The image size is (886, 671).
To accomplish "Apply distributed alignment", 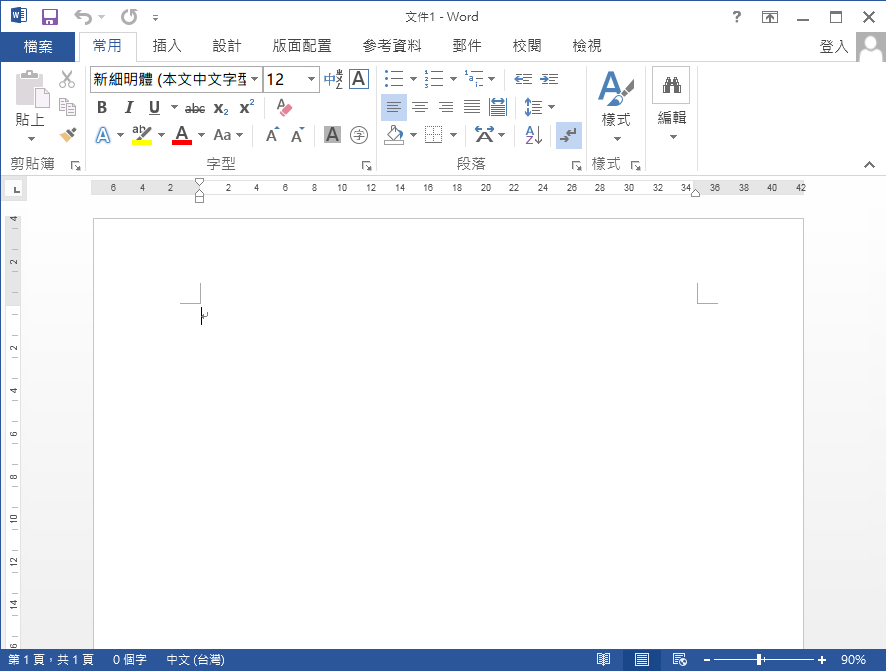I will 498,107.
